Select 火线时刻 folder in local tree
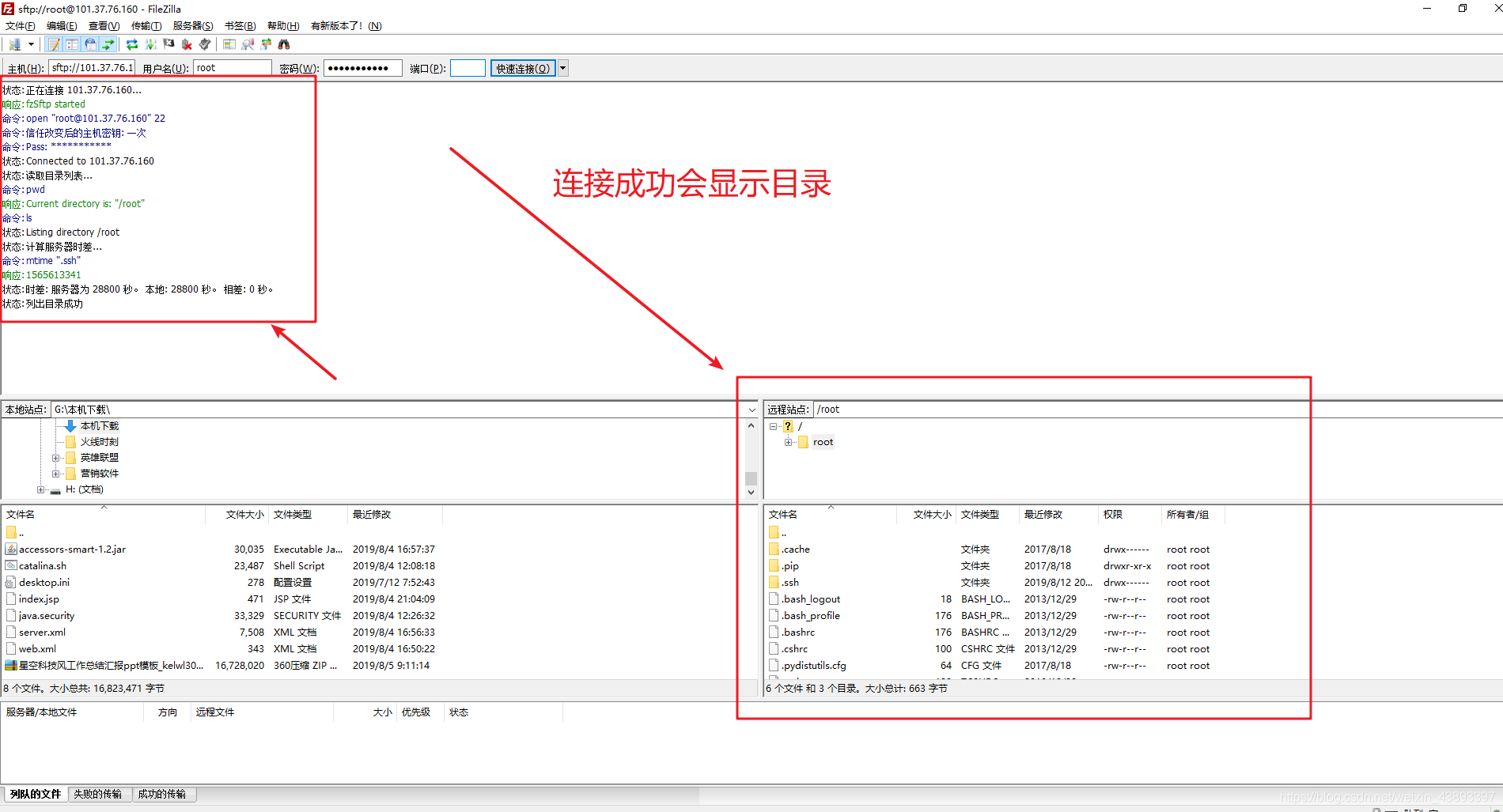1503x812 pixels. point(100,442)
